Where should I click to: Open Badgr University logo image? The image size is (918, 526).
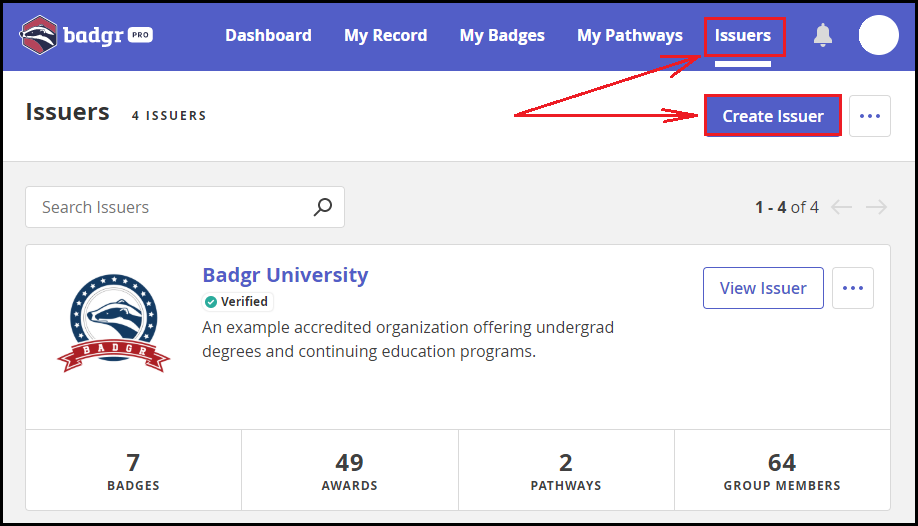(x=114, y=323)
